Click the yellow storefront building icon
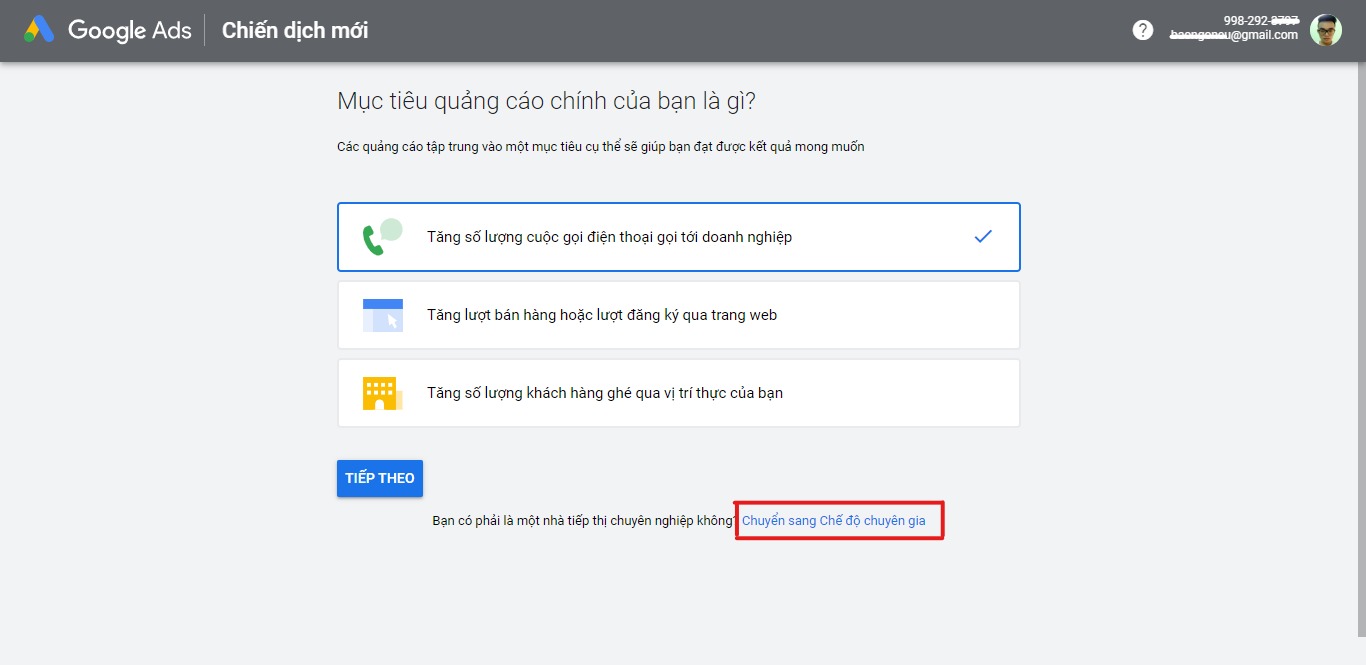The width and height of the screenshot is (1366, 665). (381, 393)
